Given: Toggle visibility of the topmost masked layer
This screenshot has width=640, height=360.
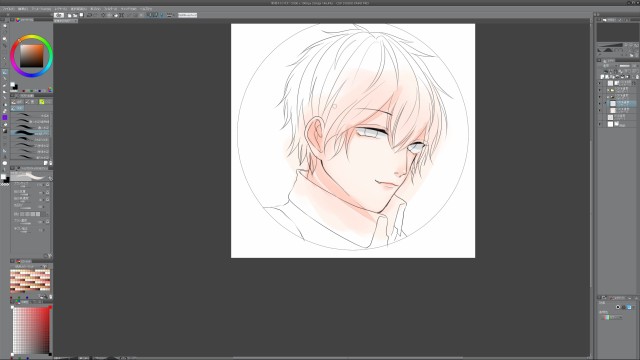Looking at the screenshot, I should [600, 83].
